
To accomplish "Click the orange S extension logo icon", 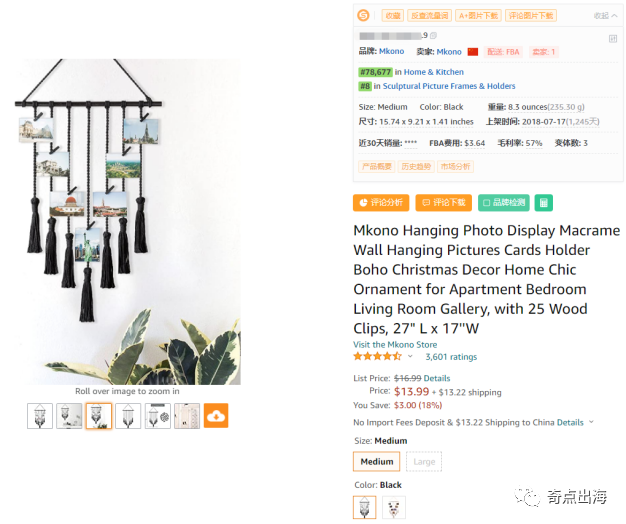I will pyautogui.click(x=363, y=16).
